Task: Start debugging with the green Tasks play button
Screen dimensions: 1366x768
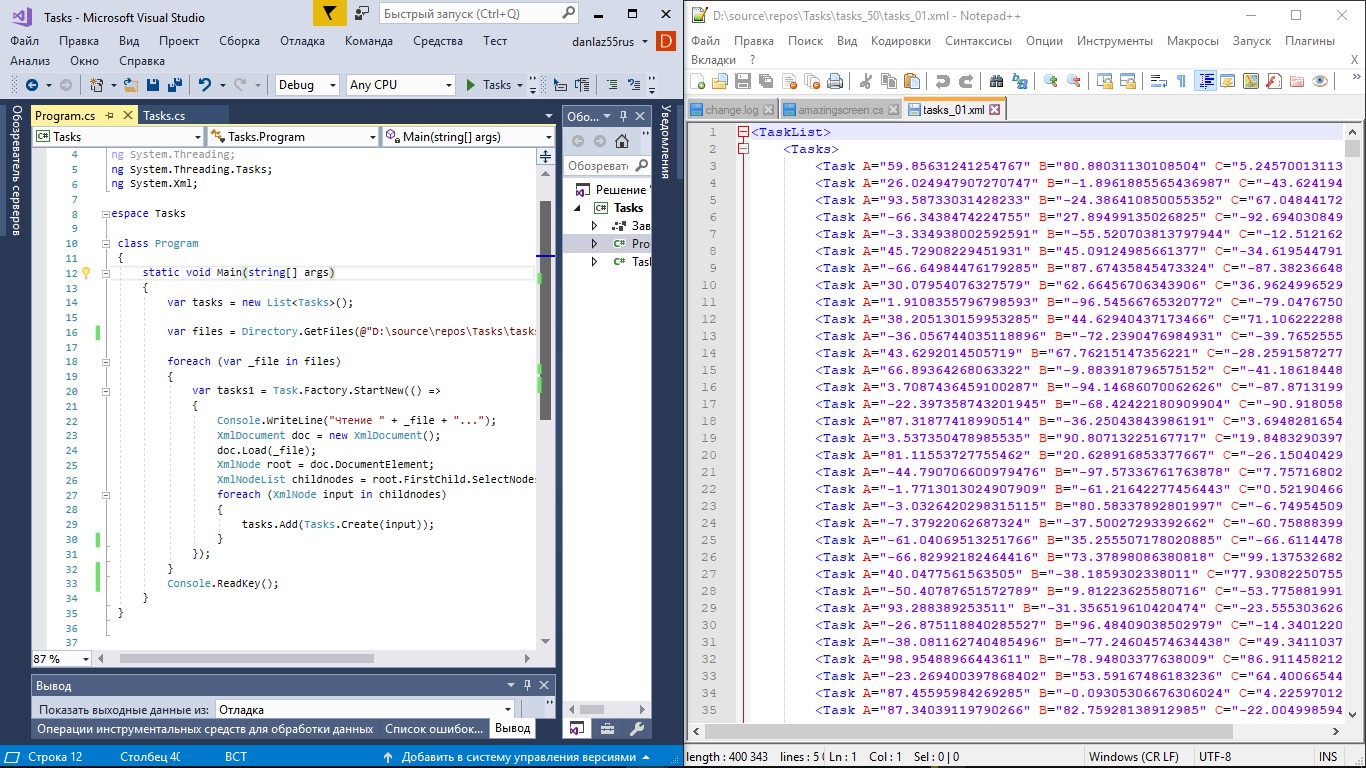Action: (490, 85)
